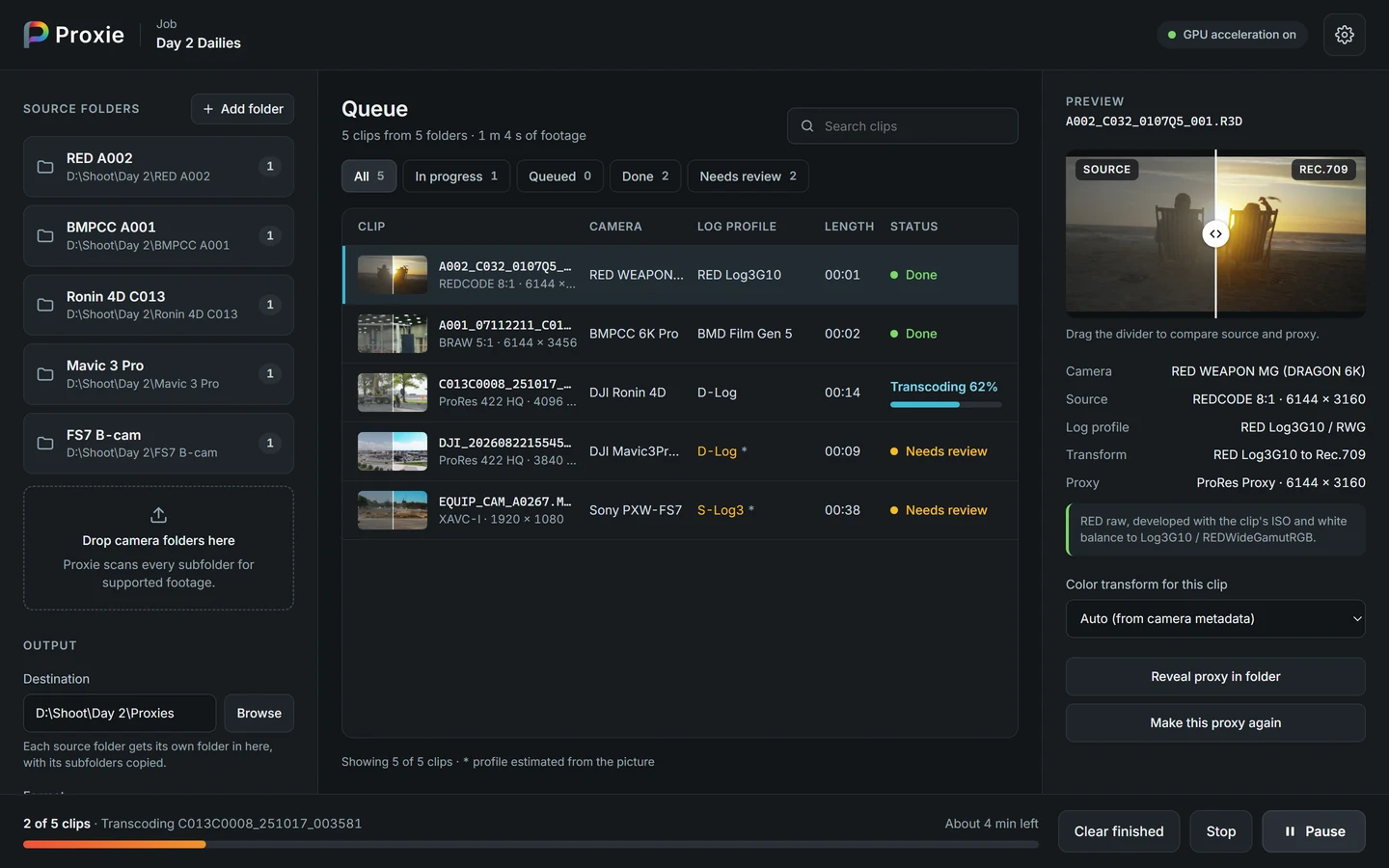Click the Proxie logo icon
The width and height of the screenshot is (1389, 868).
point(36,35)
